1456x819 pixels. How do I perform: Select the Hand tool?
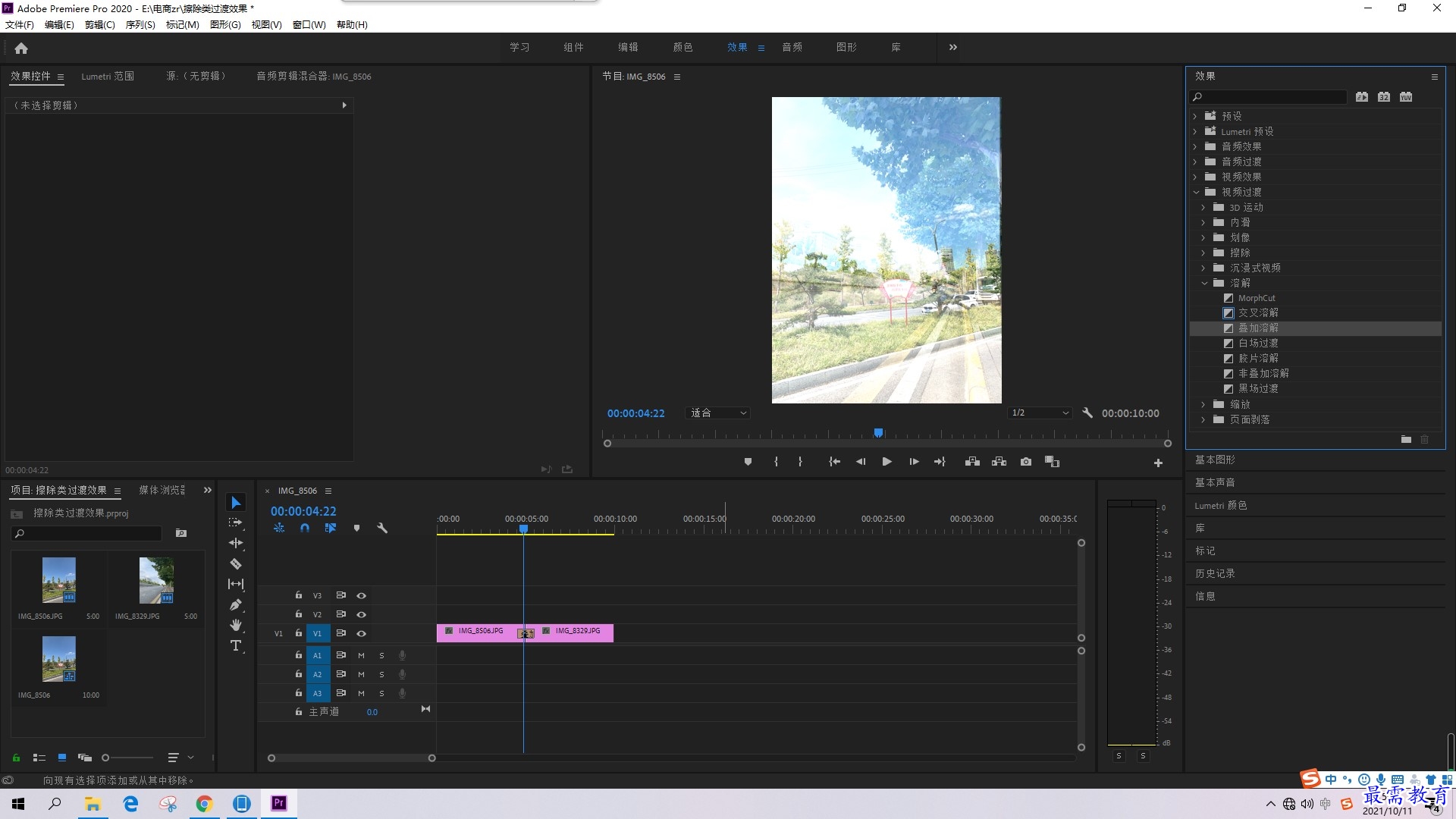(236, 625)
